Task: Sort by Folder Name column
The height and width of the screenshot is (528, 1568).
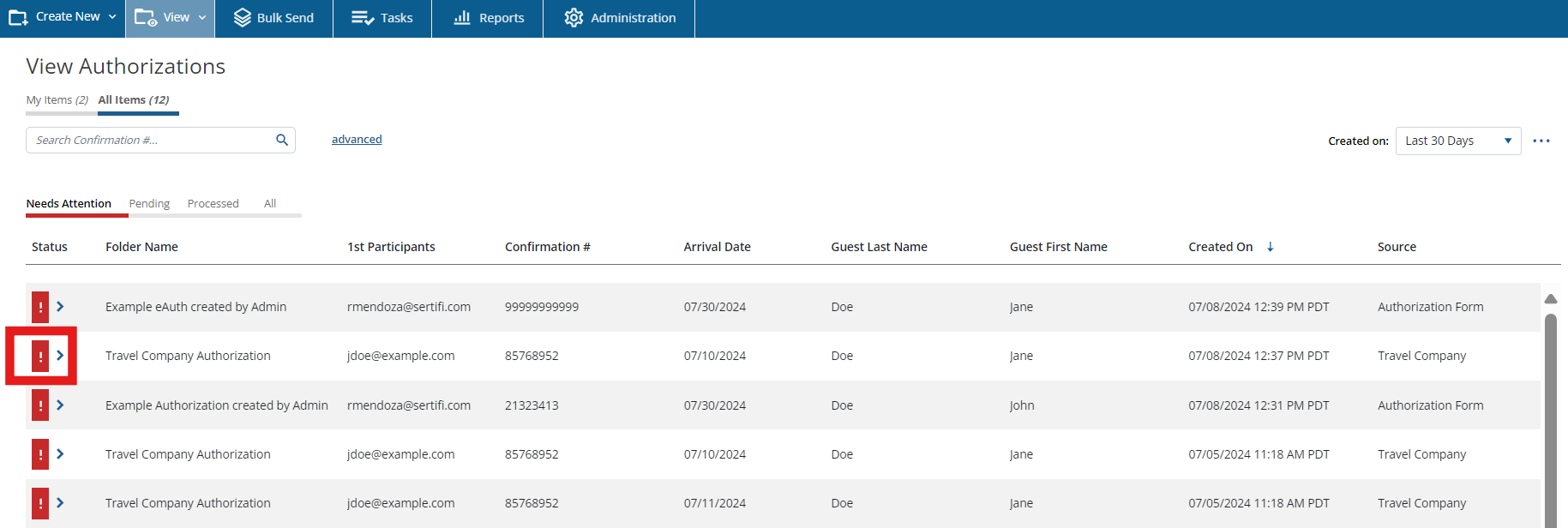Action: pos(141,247)
